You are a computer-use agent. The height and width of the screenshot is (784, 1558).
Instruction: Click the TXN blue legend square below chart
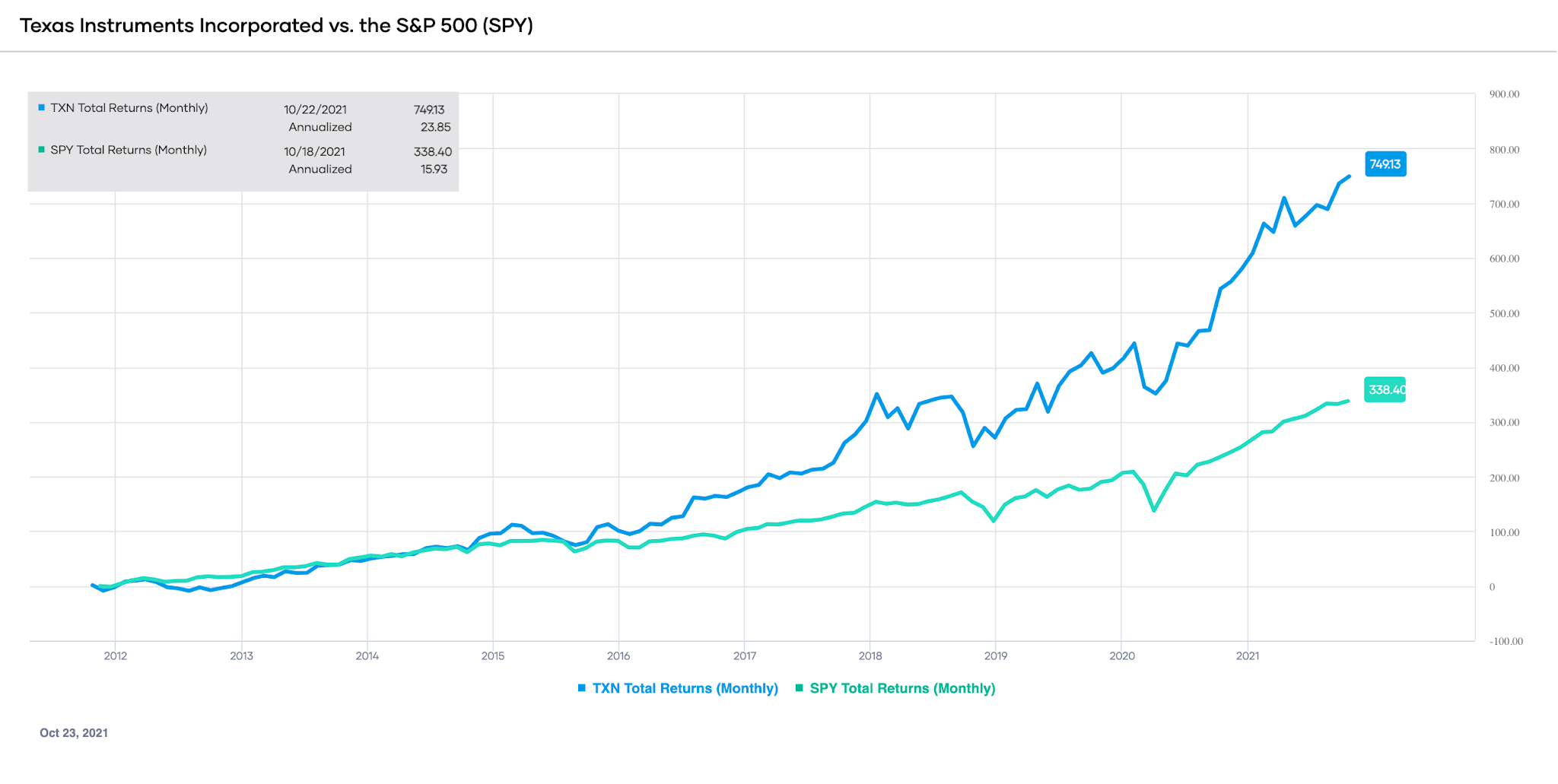[581, 688]
